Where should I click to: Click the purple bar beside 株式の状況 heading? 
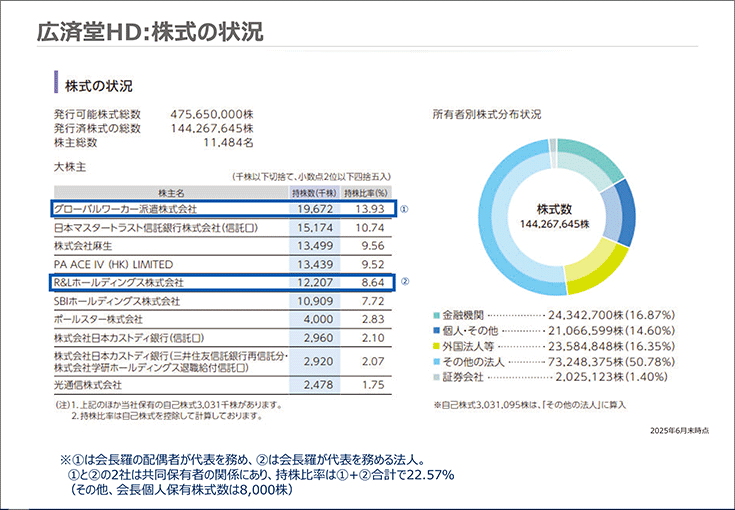coord(56,83)
